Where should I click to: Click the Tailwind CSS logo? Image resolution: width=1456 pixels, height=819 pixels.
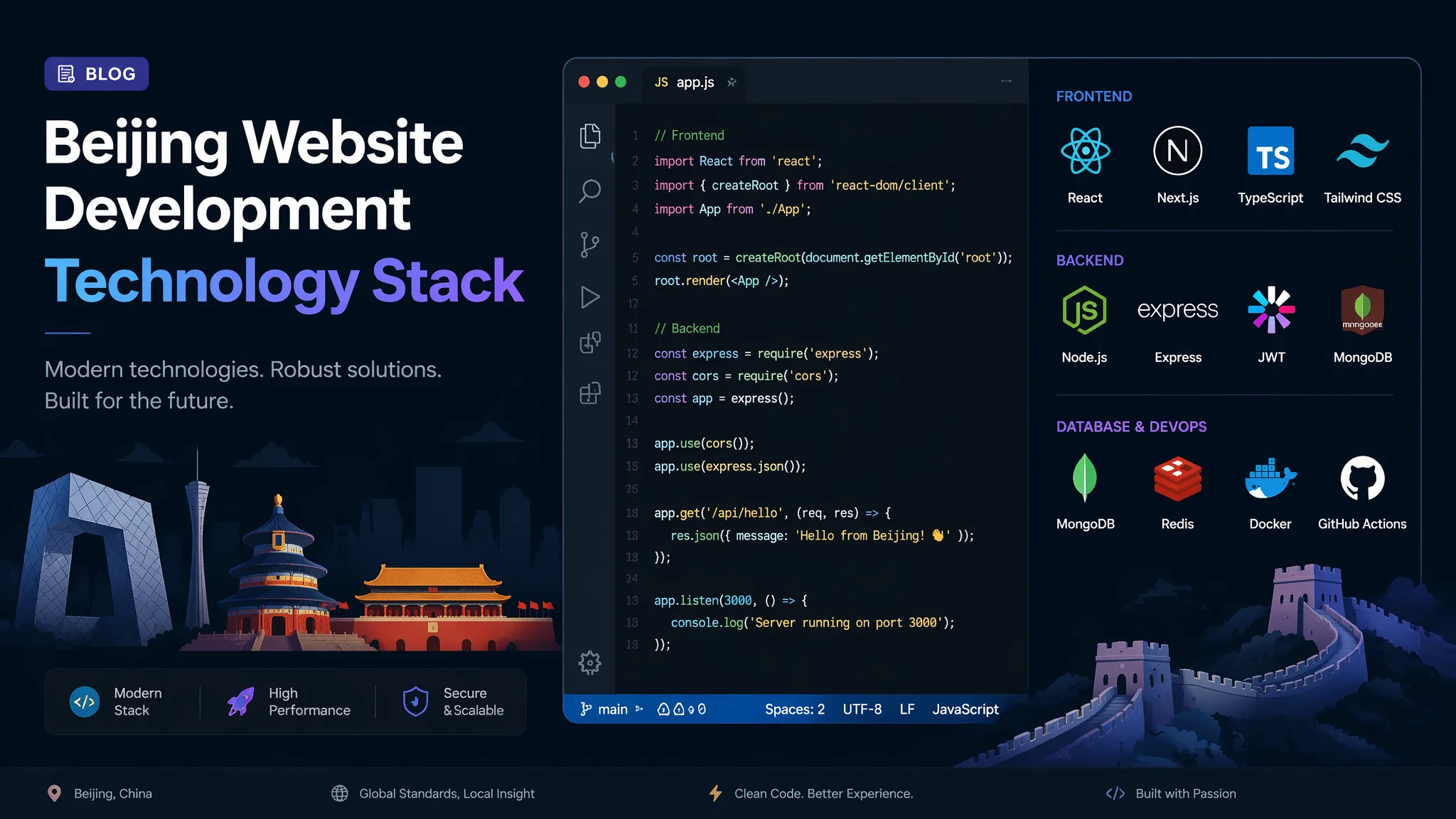(1362, 151)
